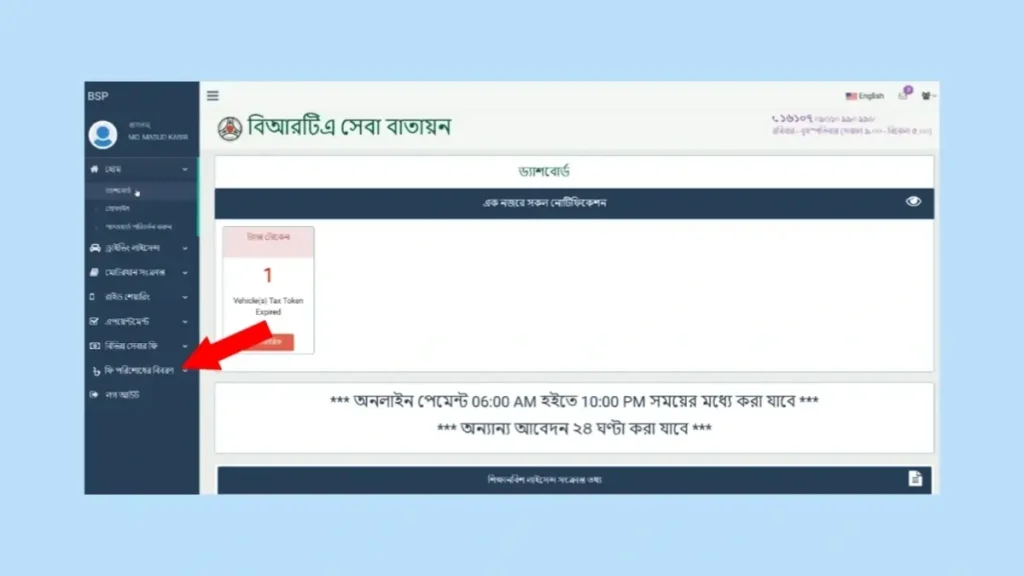Click the car icon for Driving License
Viewport: 1024px width, 576px height.
coord(95,248)
